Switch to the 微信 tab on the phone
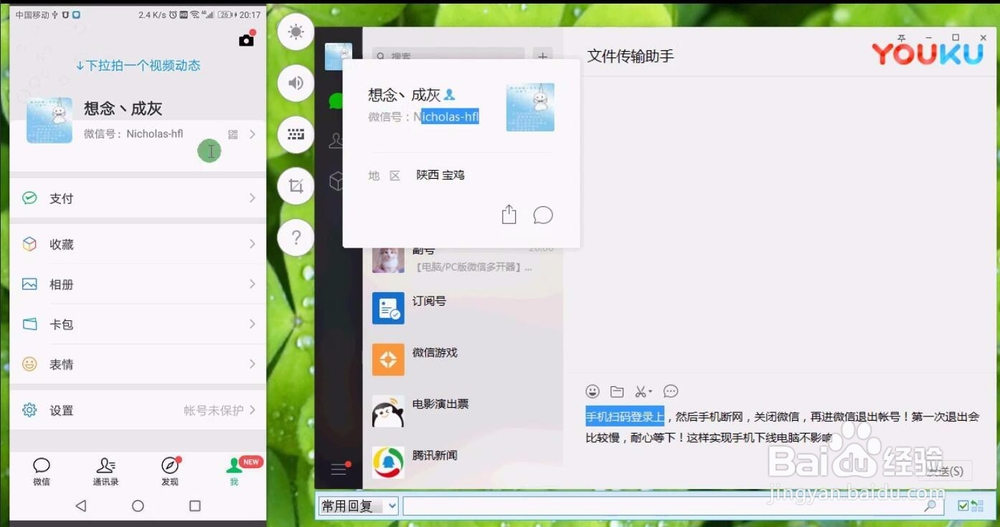Image resolution: width=1000 pixels, height=527 pixels. click(41, 471)
